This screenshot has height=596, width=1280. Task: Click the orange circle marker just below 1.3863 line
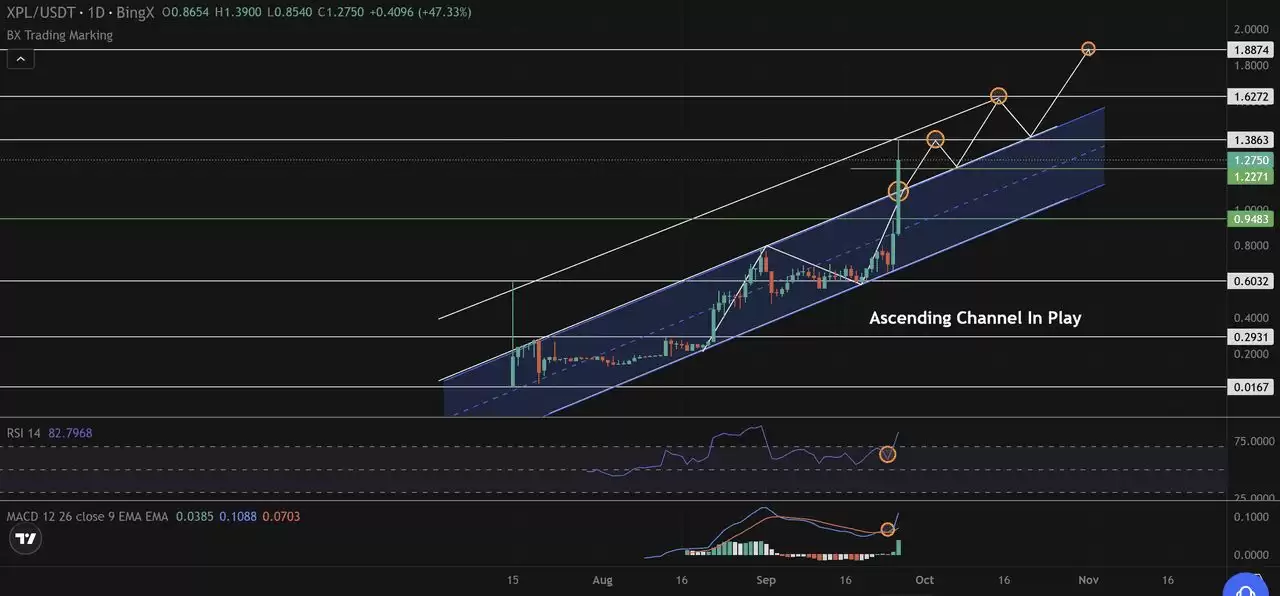(935, 139)
